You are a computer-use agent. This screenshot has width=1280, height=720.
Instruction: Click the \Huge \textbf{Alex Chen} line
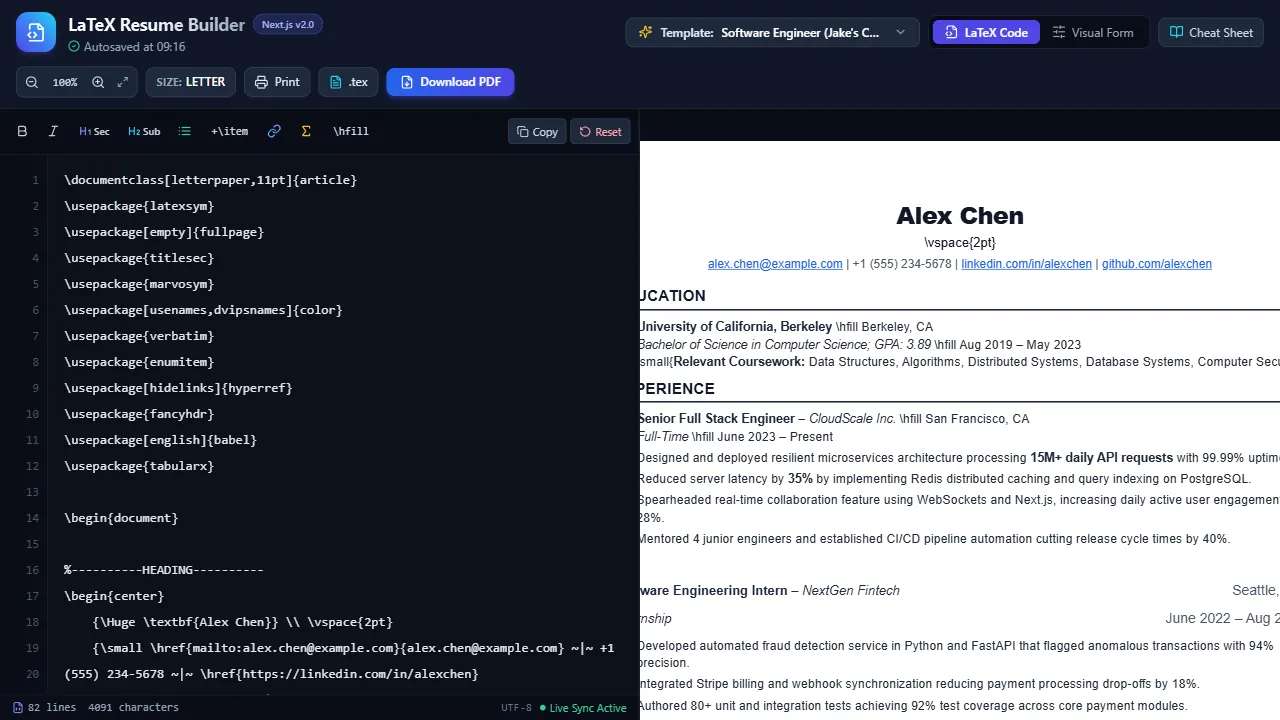[243, 622]
